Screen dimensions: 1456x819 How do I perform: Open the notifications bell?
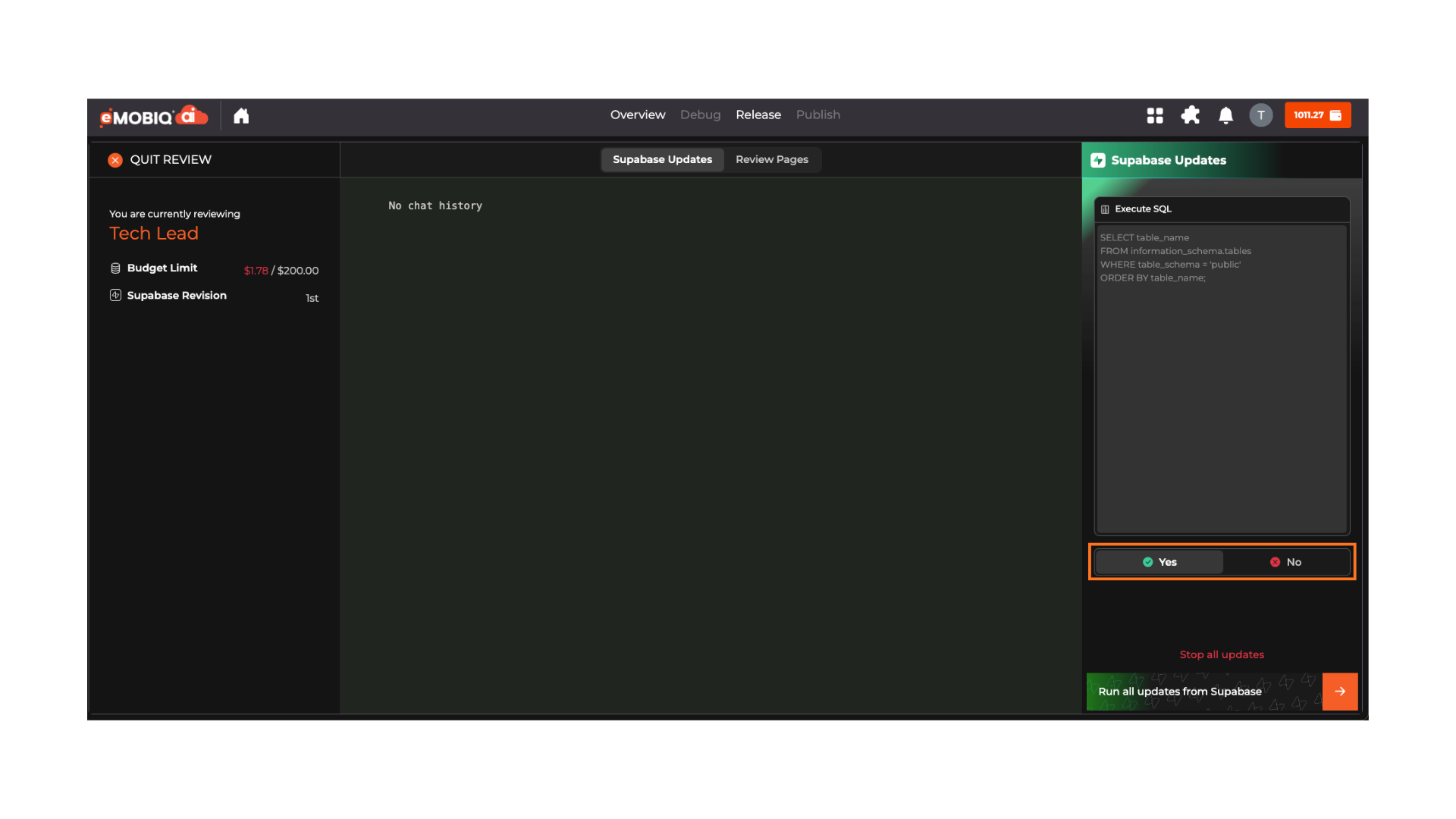coord(1225,115)
